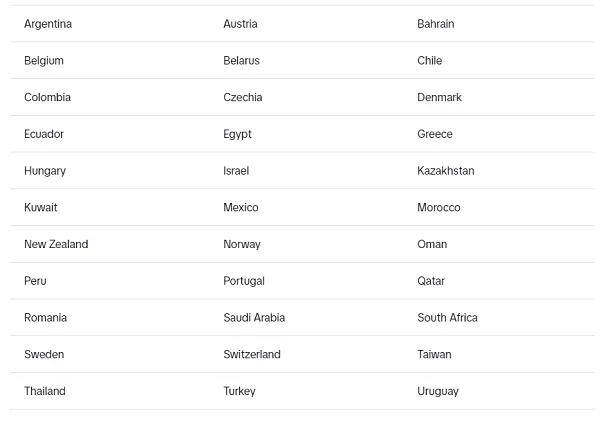The width and height of the screenshot is (600, 422).
Task: Choose New Zealand from the list
Action: pos(56,244)
